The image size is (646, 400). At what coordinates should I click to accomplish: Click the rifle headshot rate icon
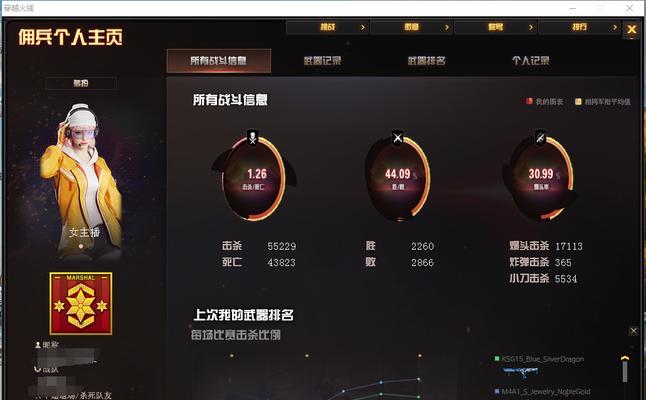click(540, 137)
